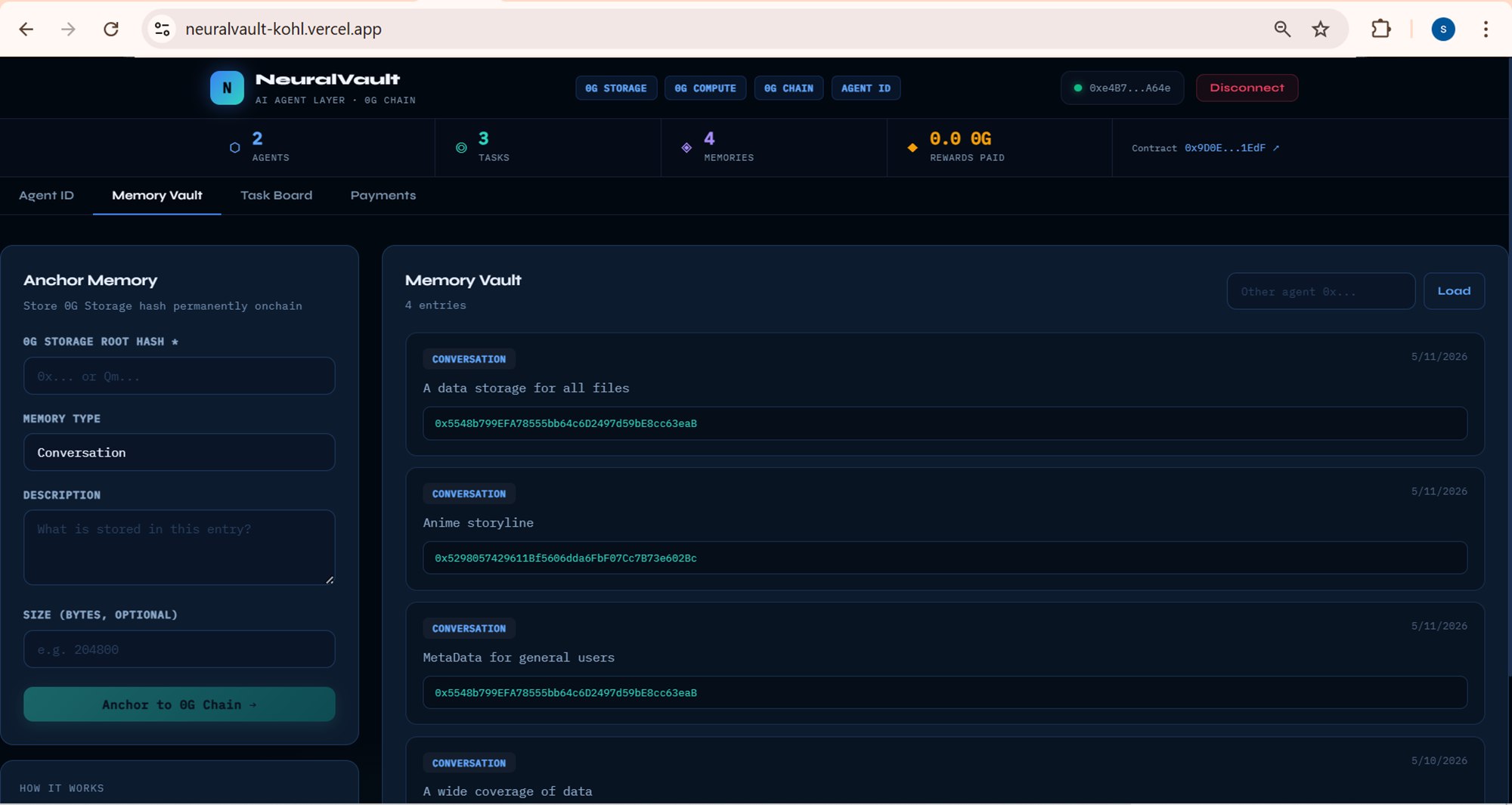The height and width of the screenshot is (805, 1512).
Task: Click the Load button
Action: [1454, 291]
